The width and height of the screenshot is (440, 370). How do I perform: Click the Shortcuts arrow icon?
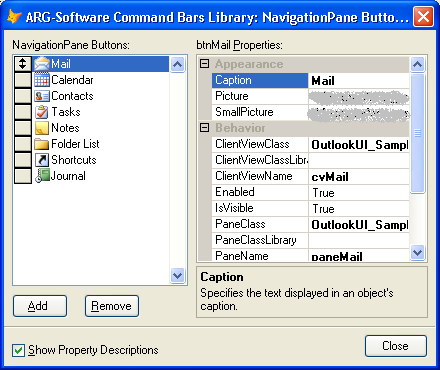(x=42, y=160)
